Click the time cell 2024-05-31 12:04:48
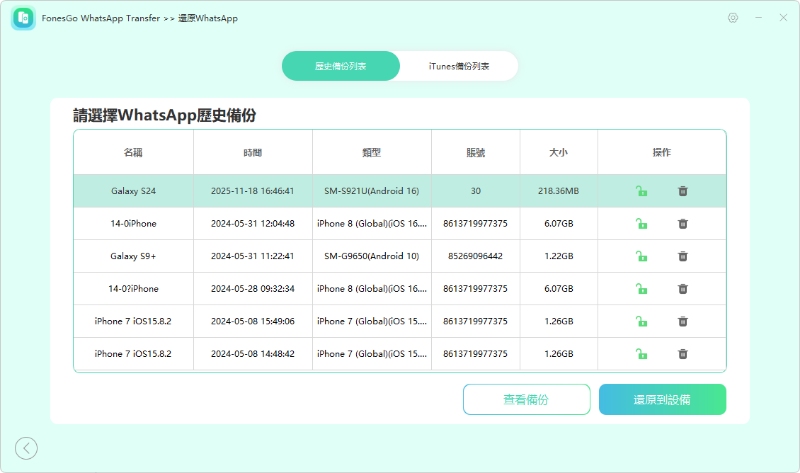 [253, 223]
